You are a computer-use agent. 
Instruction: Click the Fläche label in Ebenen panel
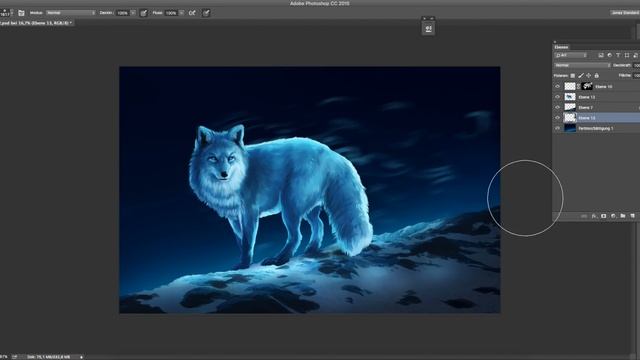(x=624, y=76)
